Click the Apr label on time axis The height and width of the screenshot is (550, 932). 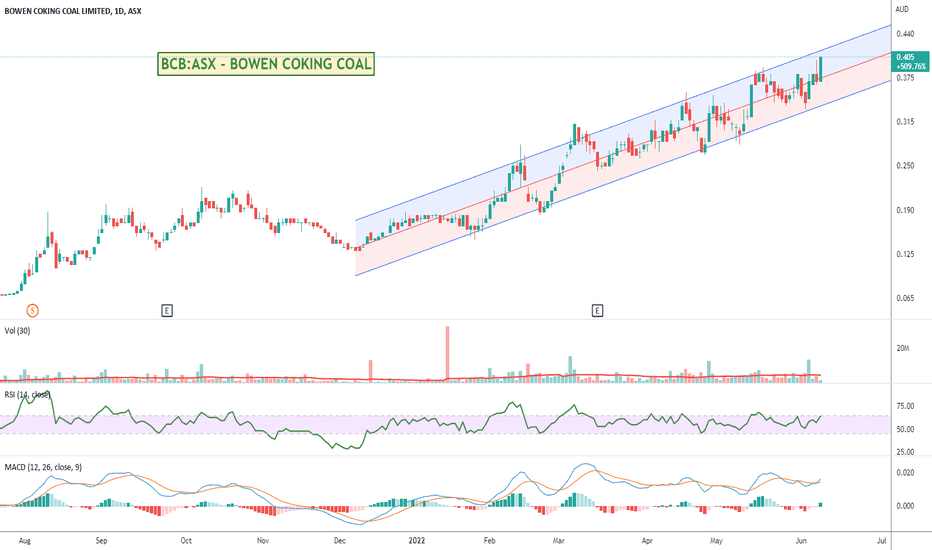(x=647, y=540)
